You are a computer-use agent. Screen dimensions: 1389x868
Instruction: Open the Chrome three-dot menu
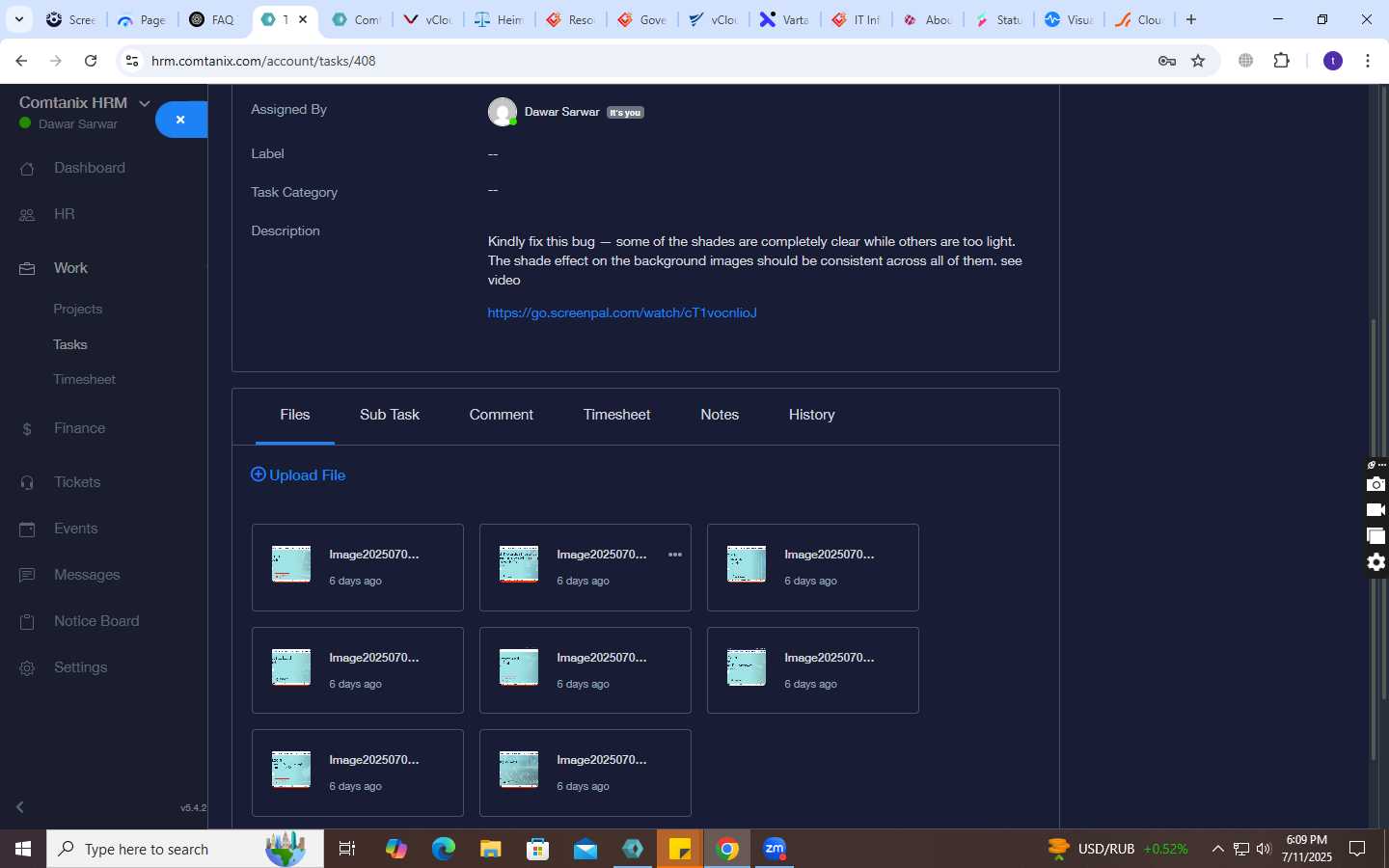coord(1368,61)
